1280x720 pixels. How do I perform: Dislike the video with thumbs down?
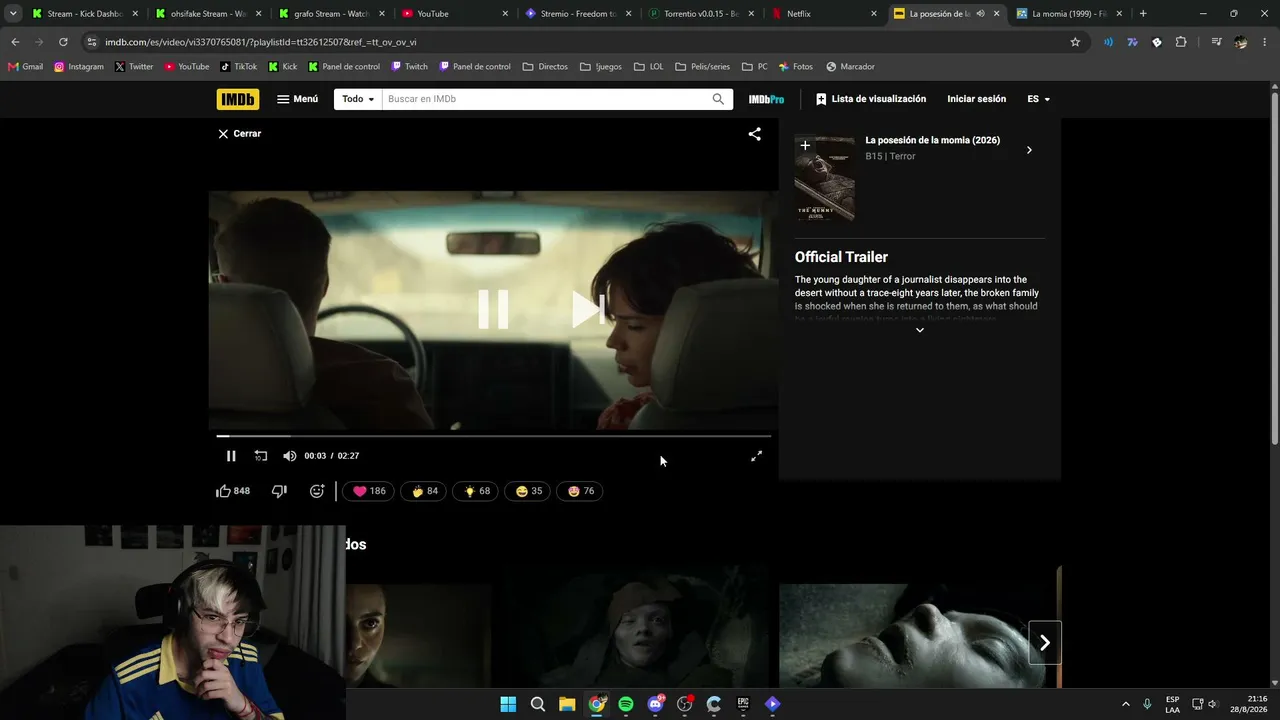coord(279,491)
